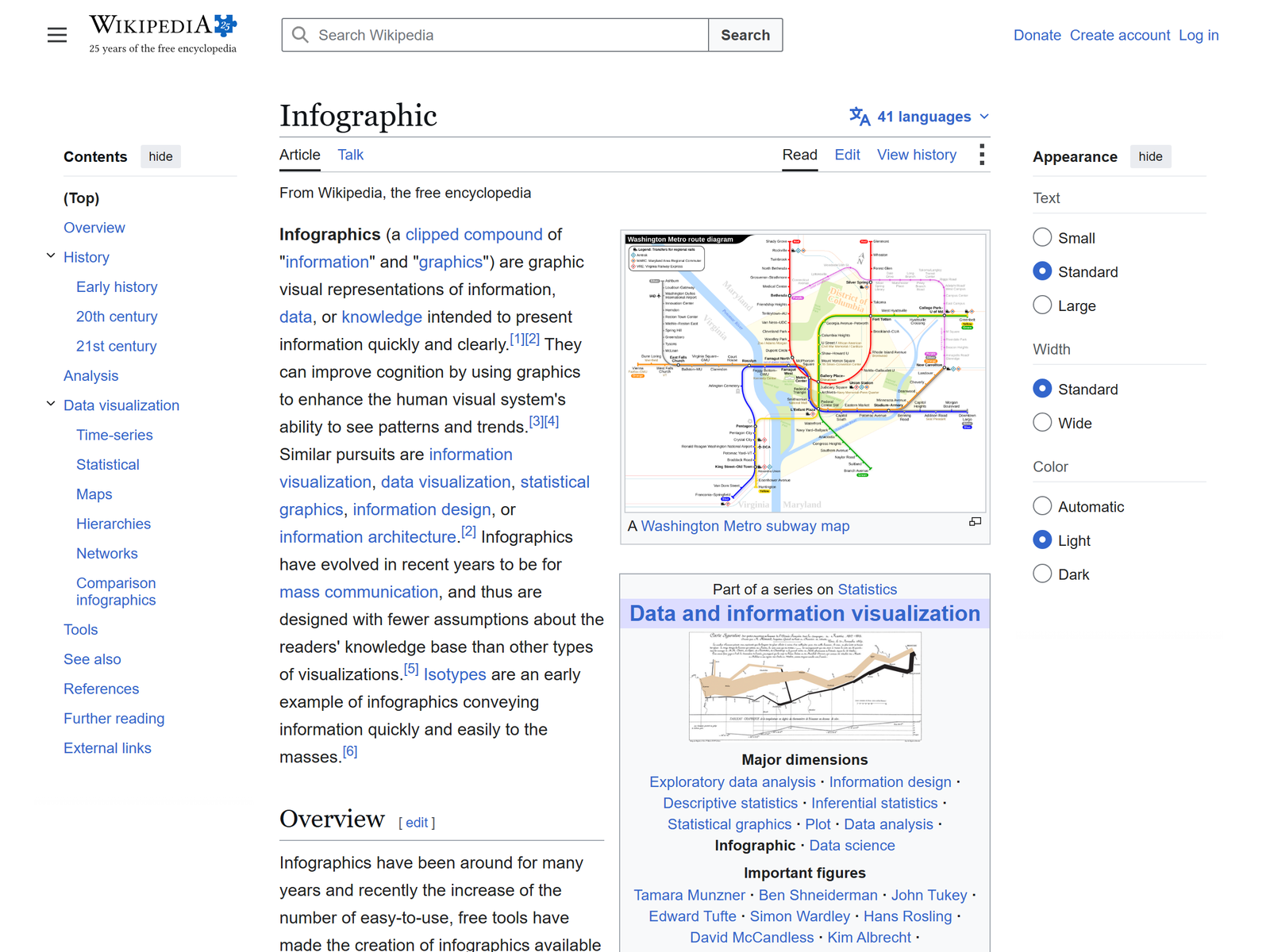Open the View history tab
The height and width of the screenshot is (952, 1270).
pyautogui.click(x=916, y=155)
